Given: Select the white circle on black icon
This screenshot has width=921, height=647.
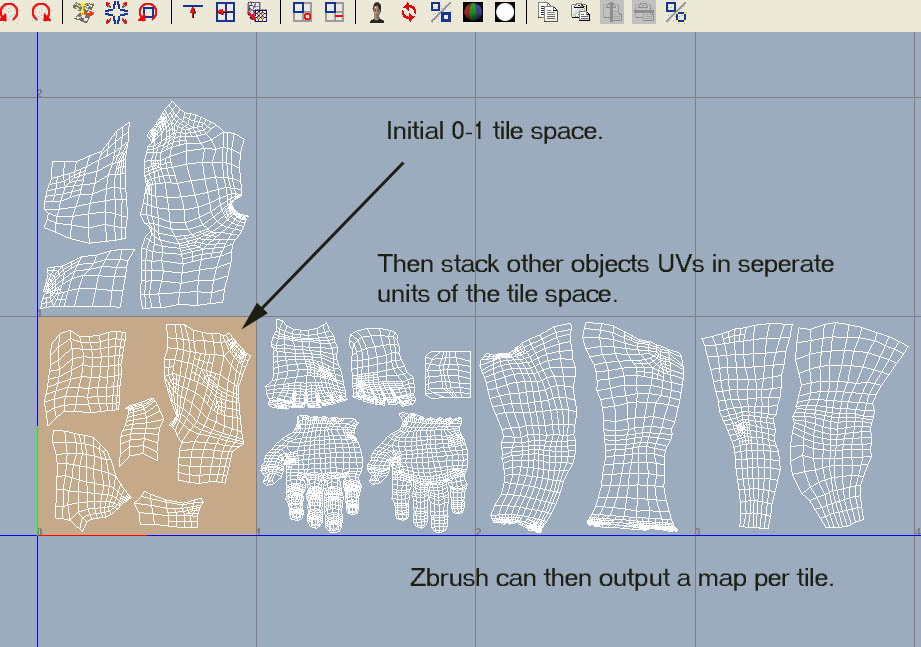Looking at the screenshot, I should coord(505,12).
